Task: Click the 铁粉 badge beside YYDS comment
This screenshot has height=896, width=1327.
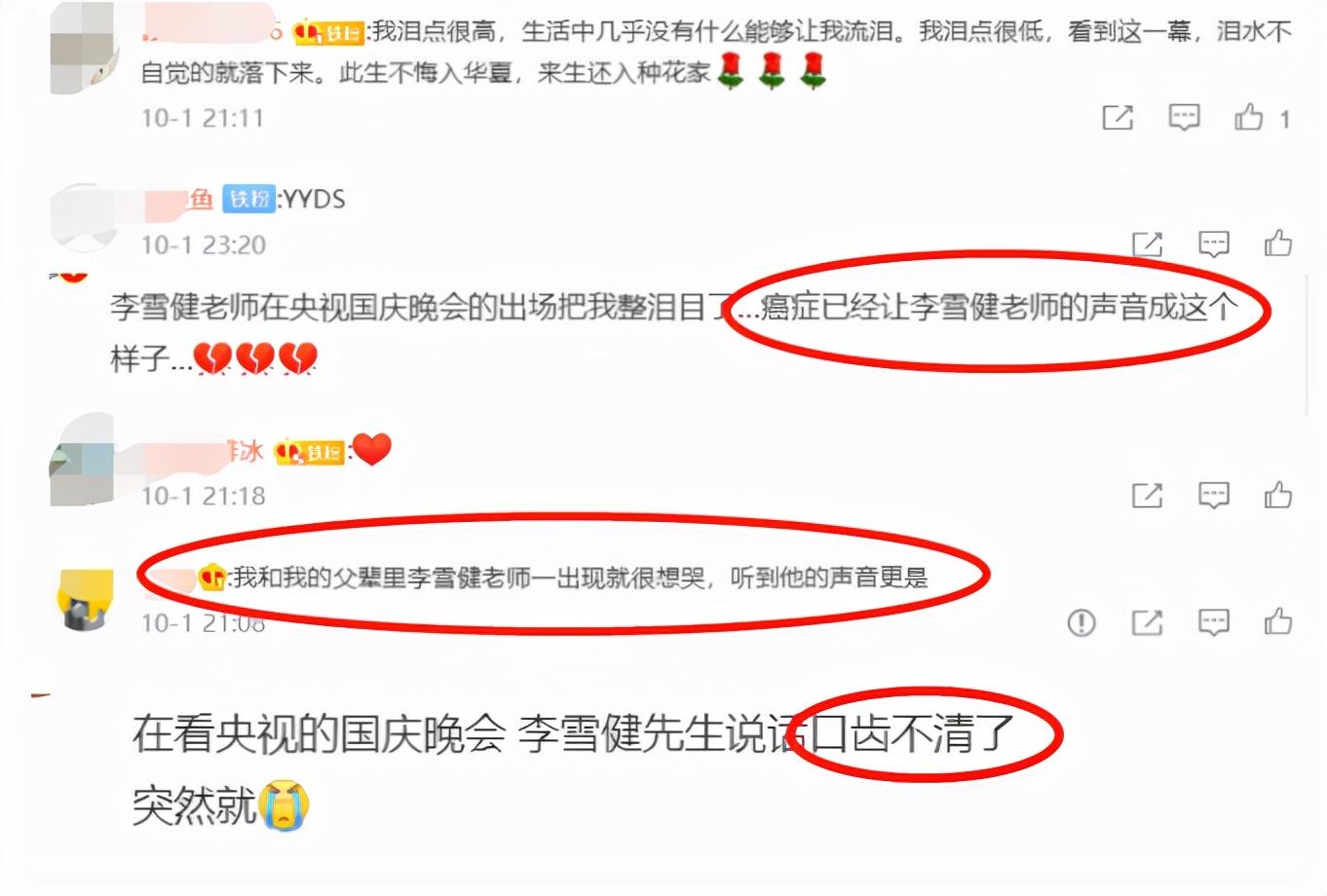Action: [249, 199]
